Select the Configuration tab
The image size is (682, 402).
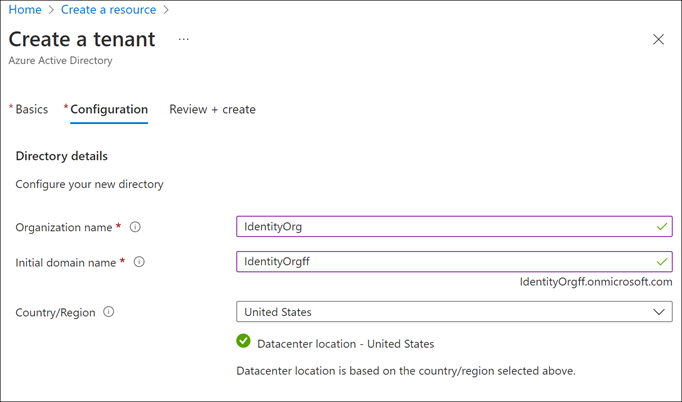click(x=109, y=109)
